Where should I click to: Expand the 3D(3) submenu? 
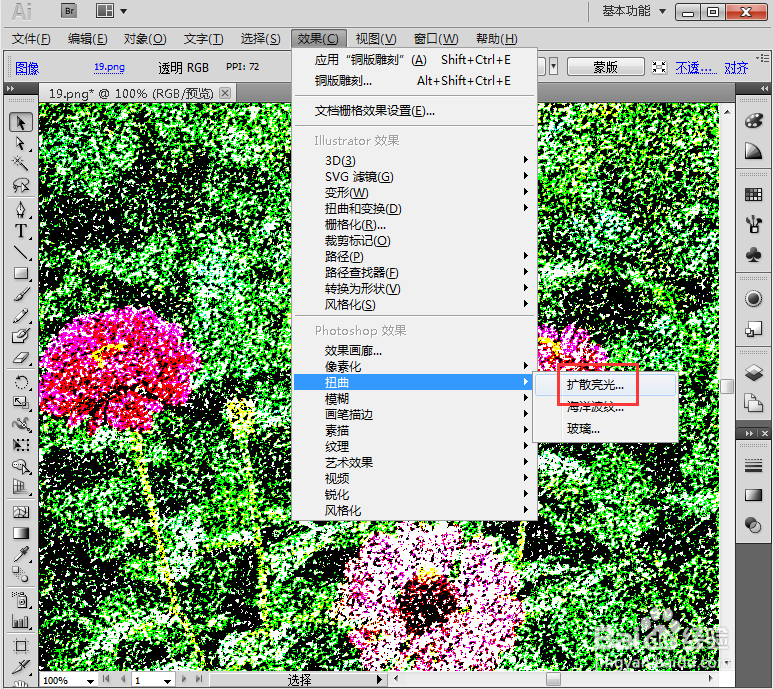click(415, 160)
